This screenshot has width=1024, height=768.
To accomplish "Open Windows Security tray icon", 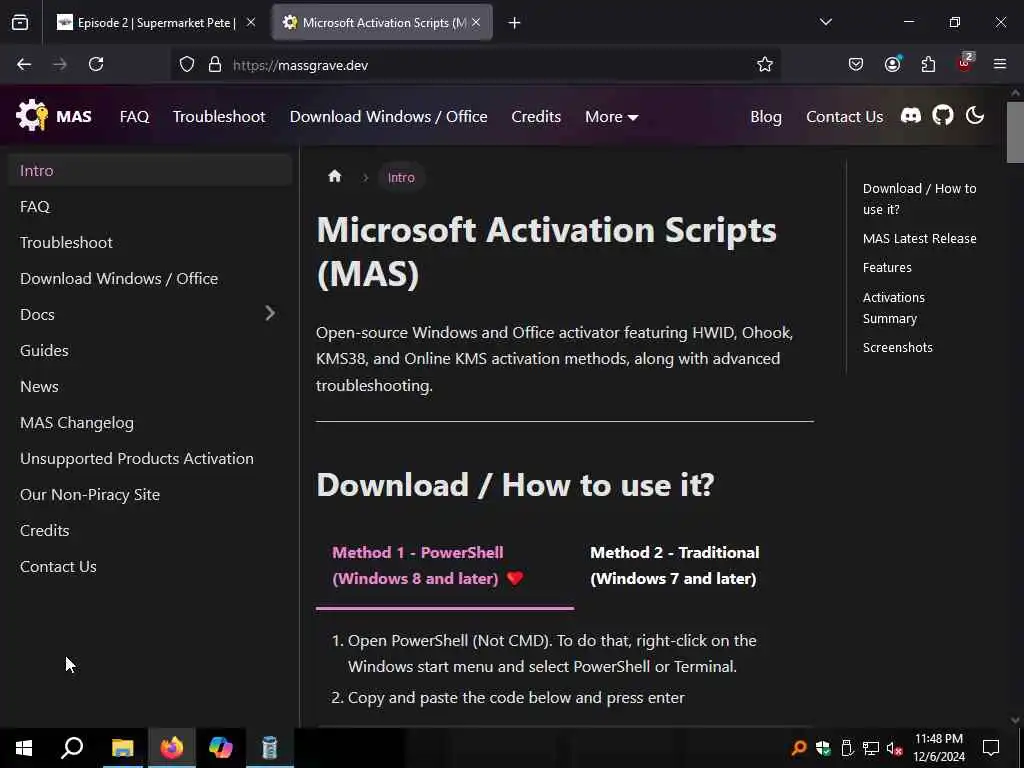I will [x=823, y=748].
